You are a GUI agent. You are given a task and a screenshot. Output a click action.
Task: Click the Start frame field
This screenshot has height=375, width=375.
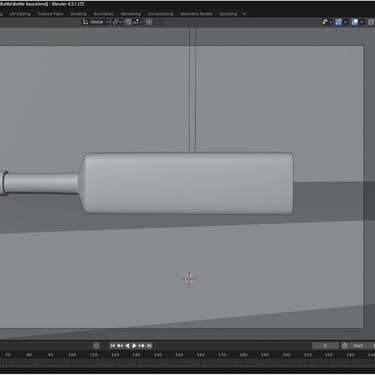click(362, 346)
